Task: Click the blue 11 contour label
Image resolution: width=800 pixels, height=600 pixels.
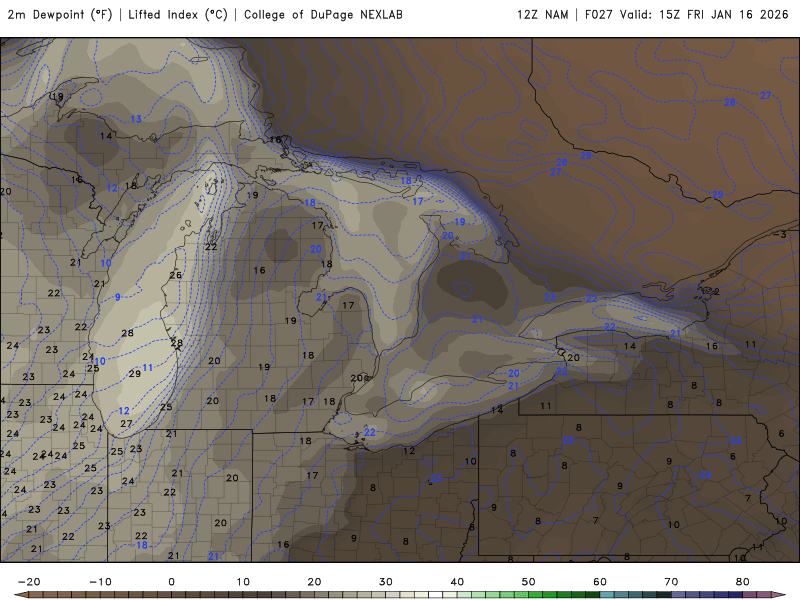Action: [147, 367]
